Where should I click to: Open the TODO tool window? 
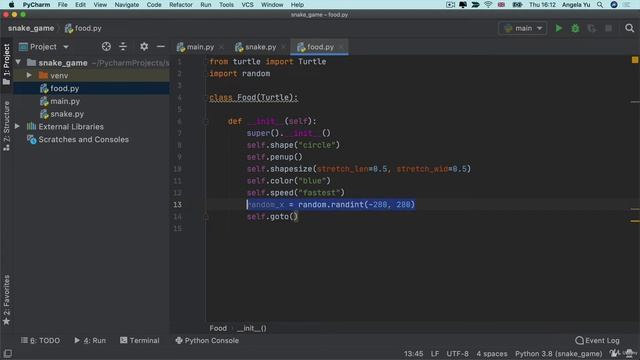[40, 340]
